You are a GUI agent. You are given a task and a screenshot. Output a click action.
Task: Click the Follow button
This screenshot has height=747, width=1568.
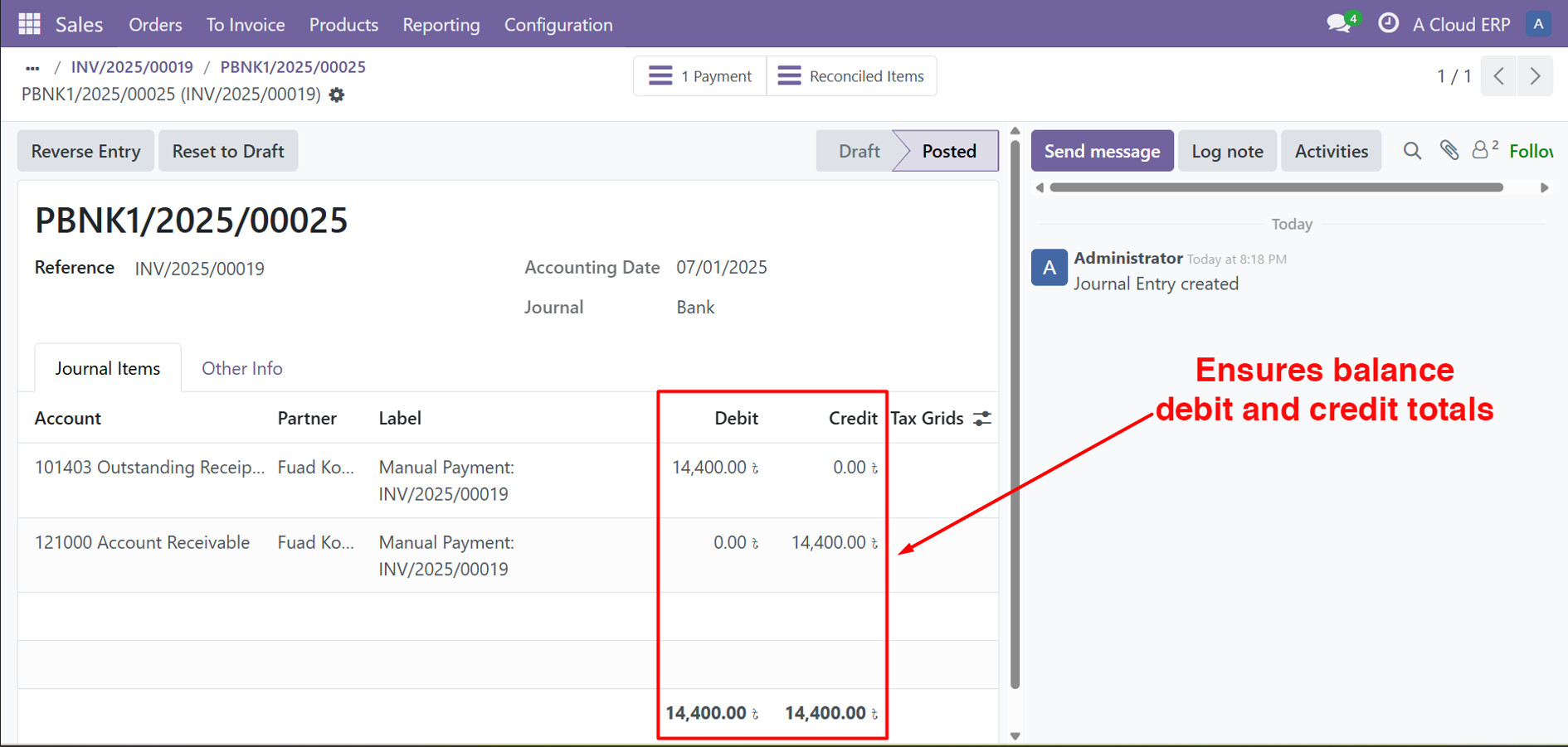1531,151
